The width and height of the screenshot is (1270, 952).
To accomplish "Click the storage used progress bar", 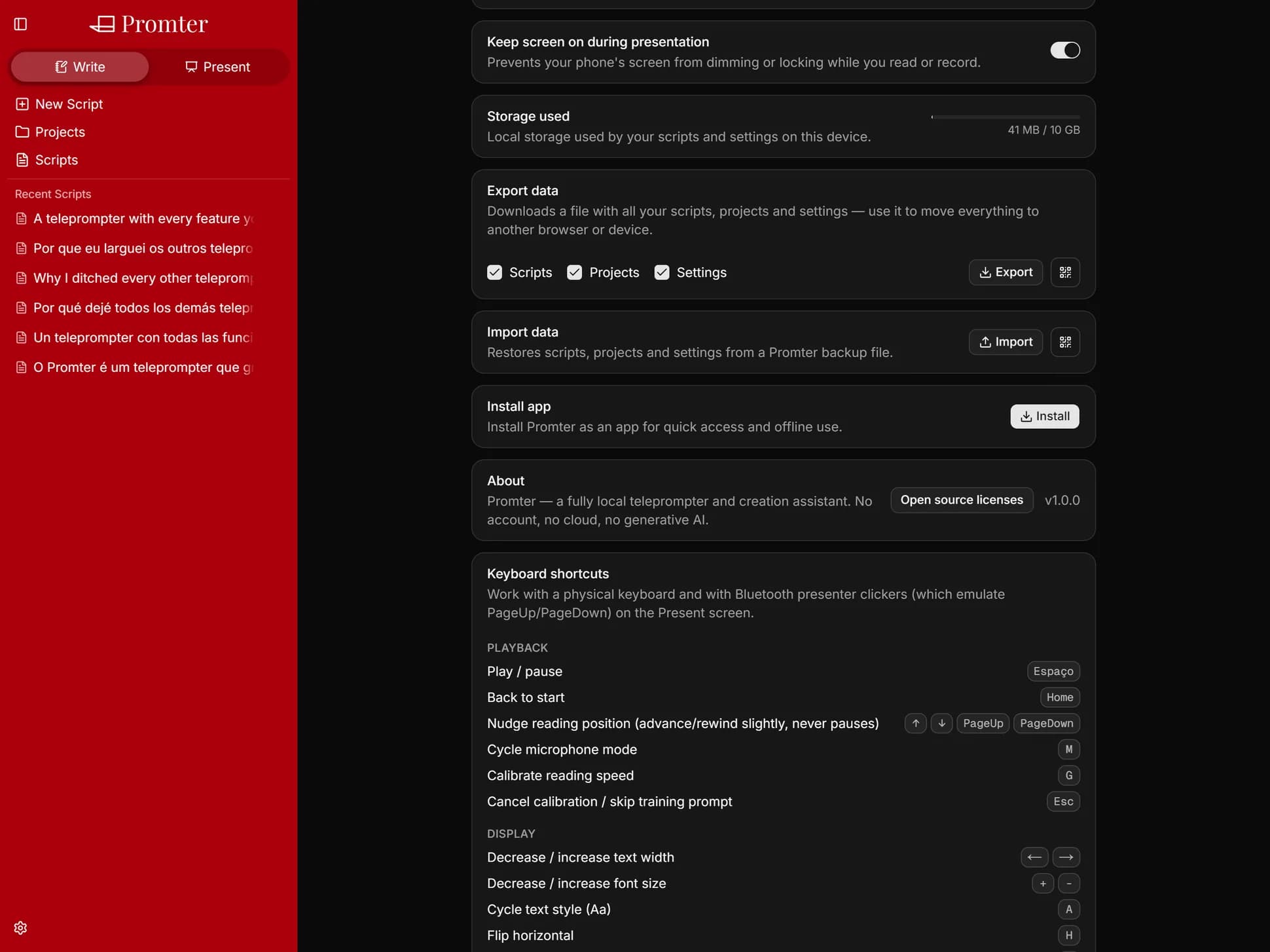I will pyautogui.click(x=1006, y=117).
